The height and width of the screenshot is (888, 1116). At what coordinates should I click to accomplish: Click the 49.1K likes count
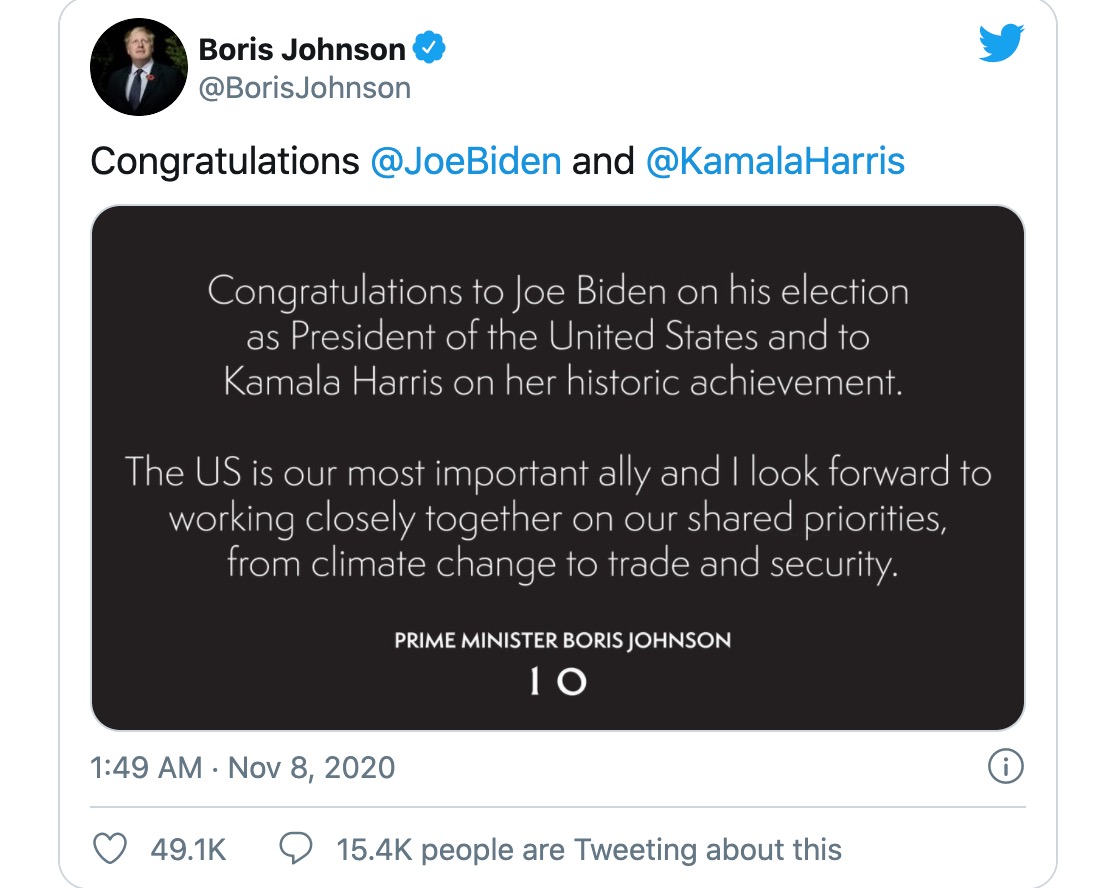tap(188, 850)
